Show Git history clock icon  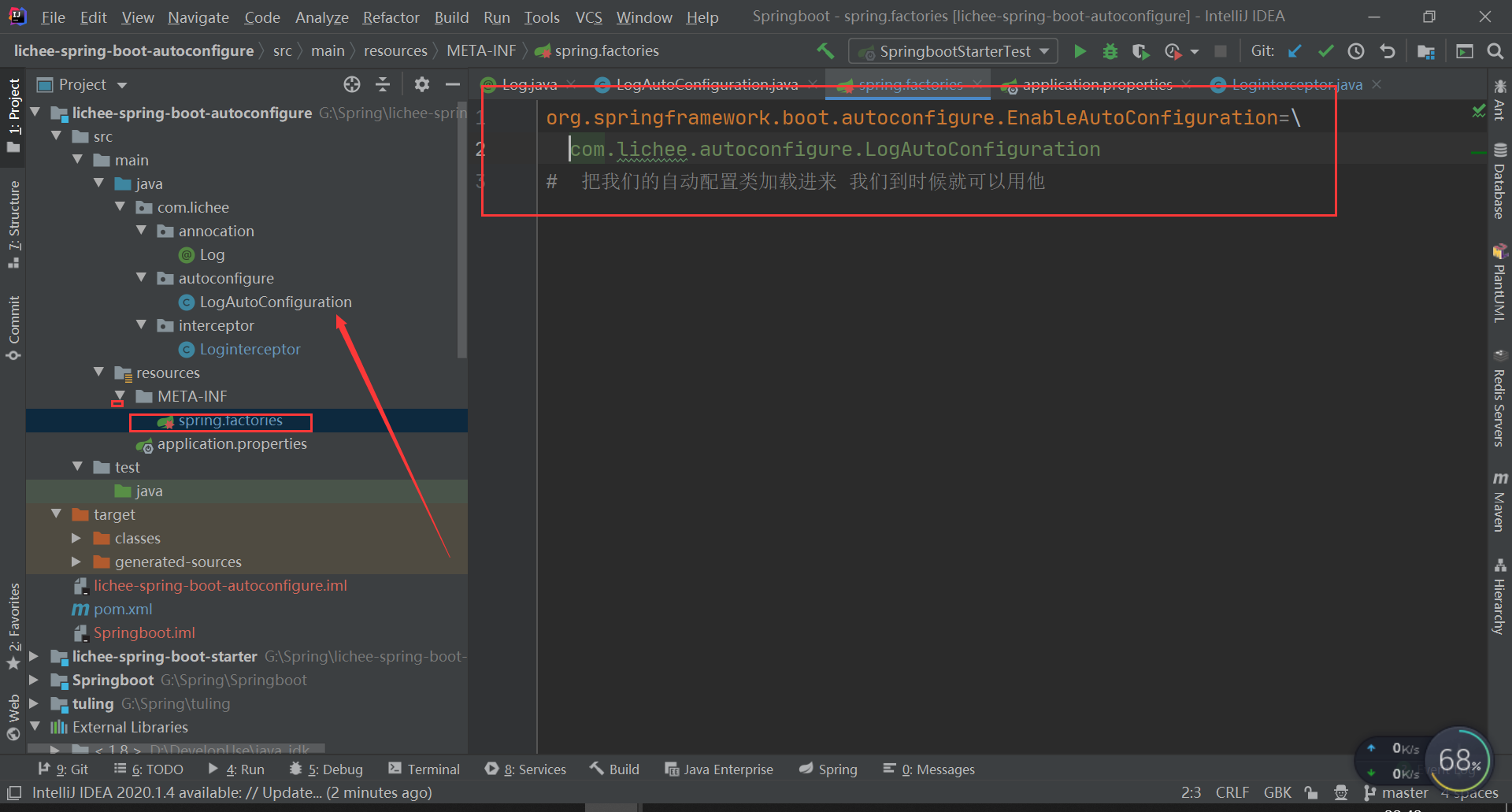coord(1356,51)
